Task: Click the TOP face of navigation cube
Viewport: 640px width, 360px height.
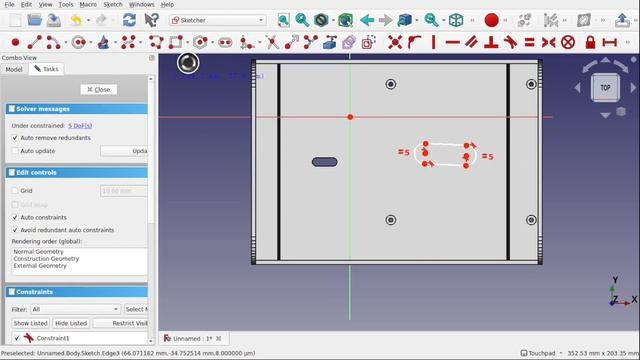Action: pyautogui.click(x=605, y=87)
